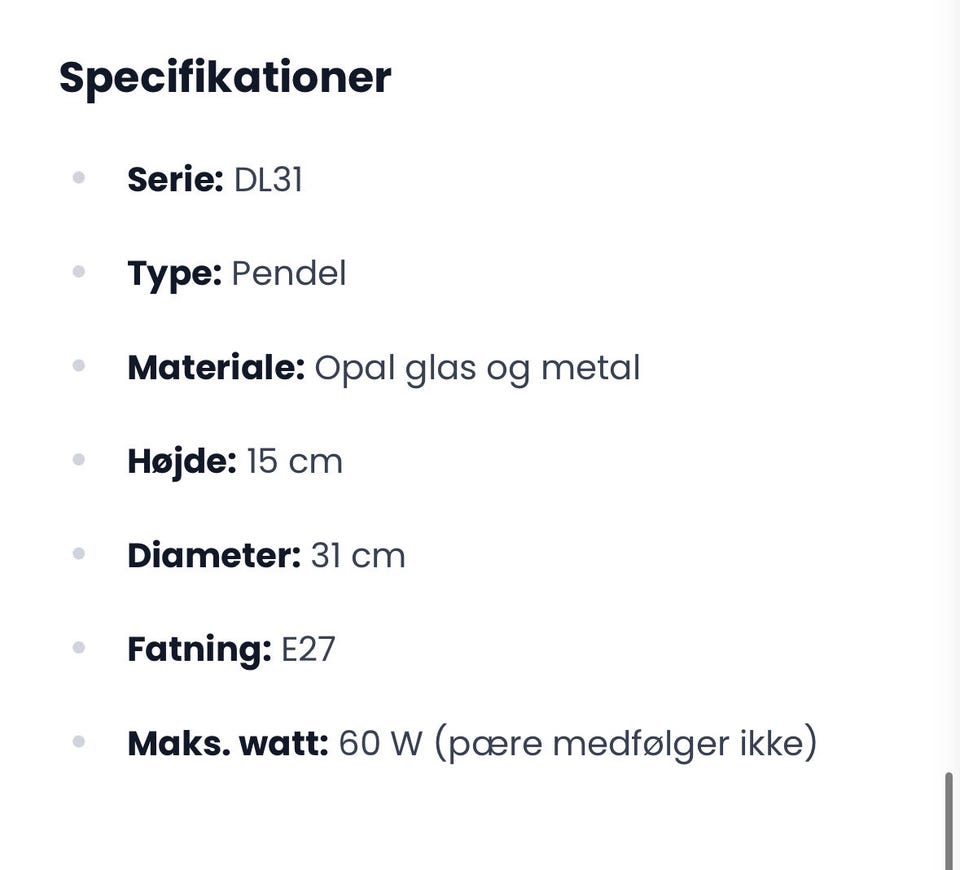Click the bold Højde label
960x870 pixels.
(x=182, y=462)
